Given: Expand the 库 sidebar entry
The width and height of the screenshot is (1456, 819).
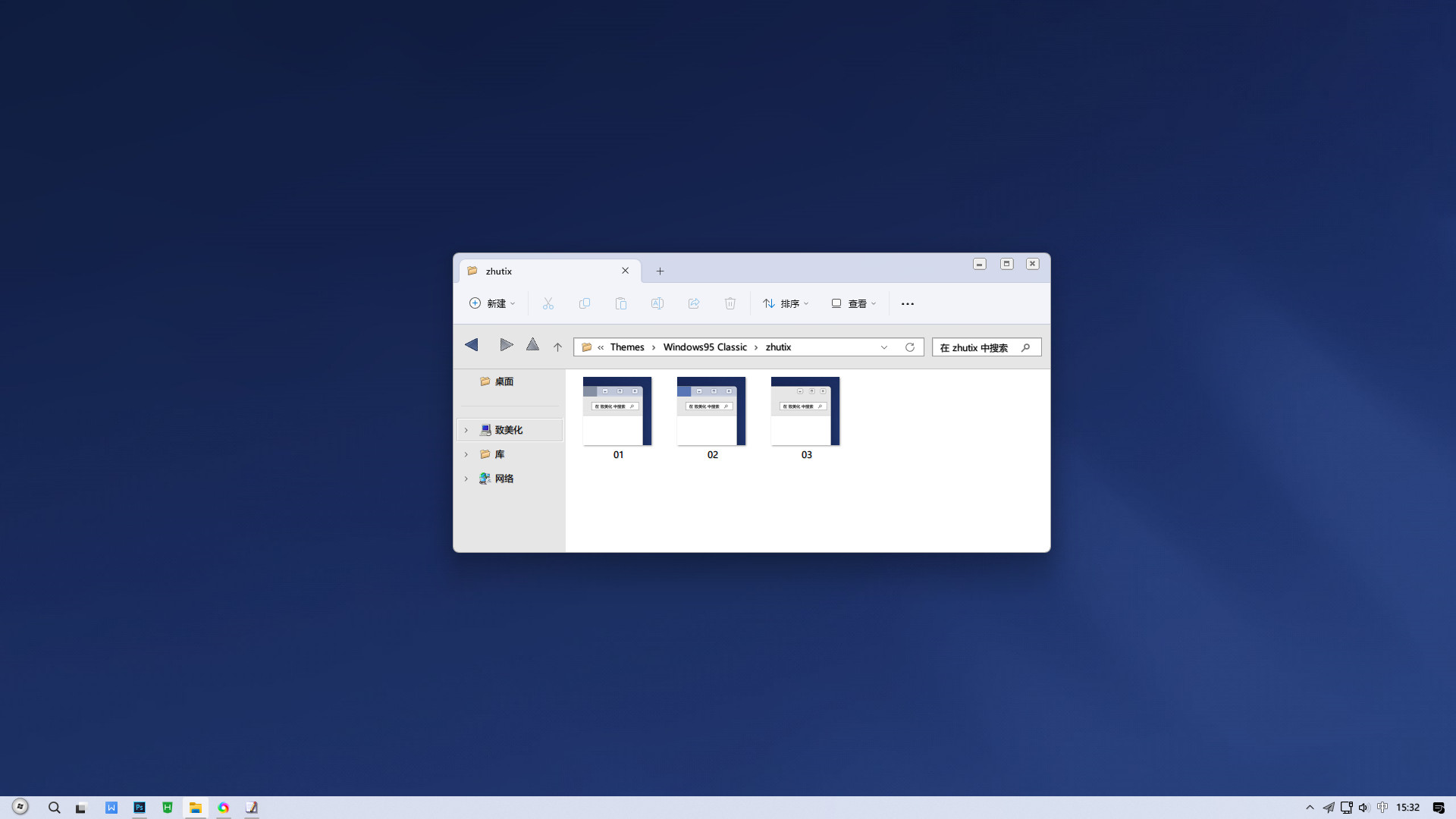Looking at the screenshot, I should pos(466,454).
